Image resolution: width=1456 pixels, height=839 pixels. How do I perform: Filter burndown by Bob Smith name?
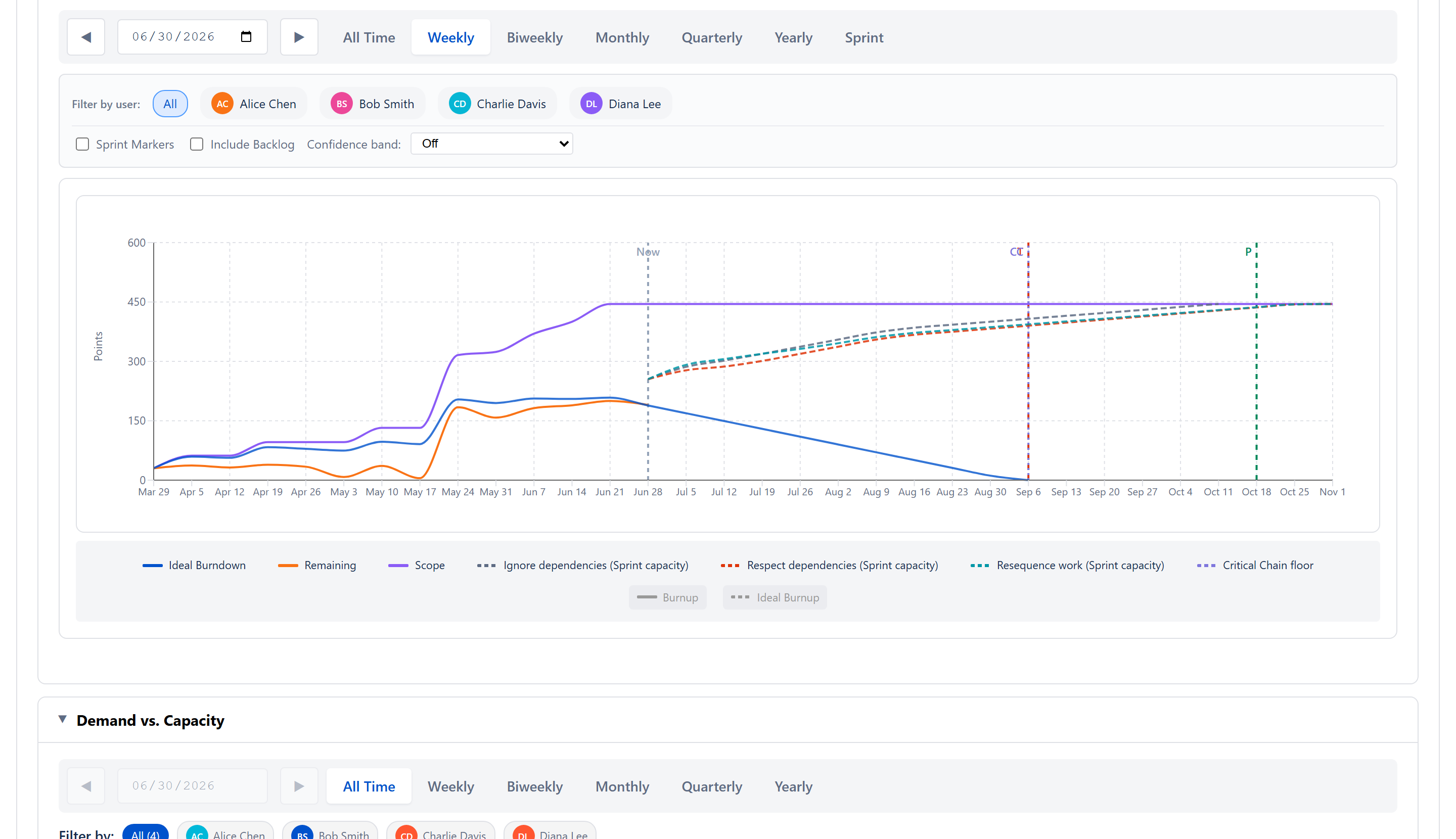[386, 104]
